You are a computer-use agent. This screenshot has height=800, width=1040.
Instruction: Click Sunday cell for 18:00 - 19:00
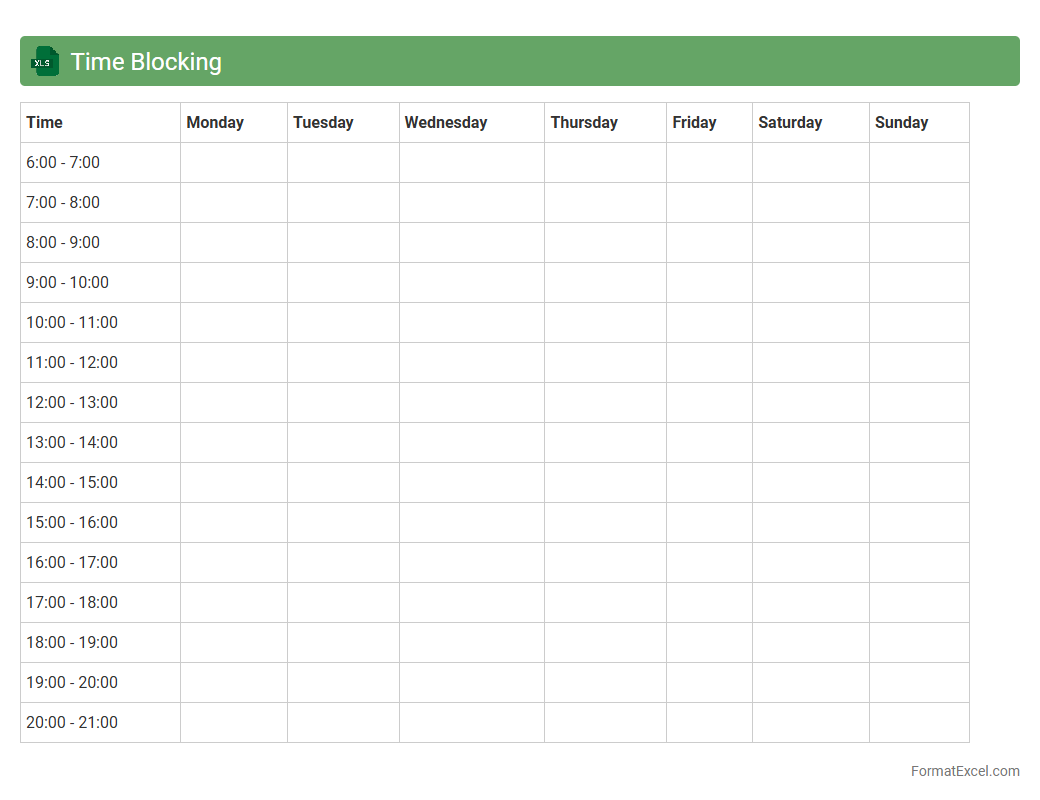919,642
